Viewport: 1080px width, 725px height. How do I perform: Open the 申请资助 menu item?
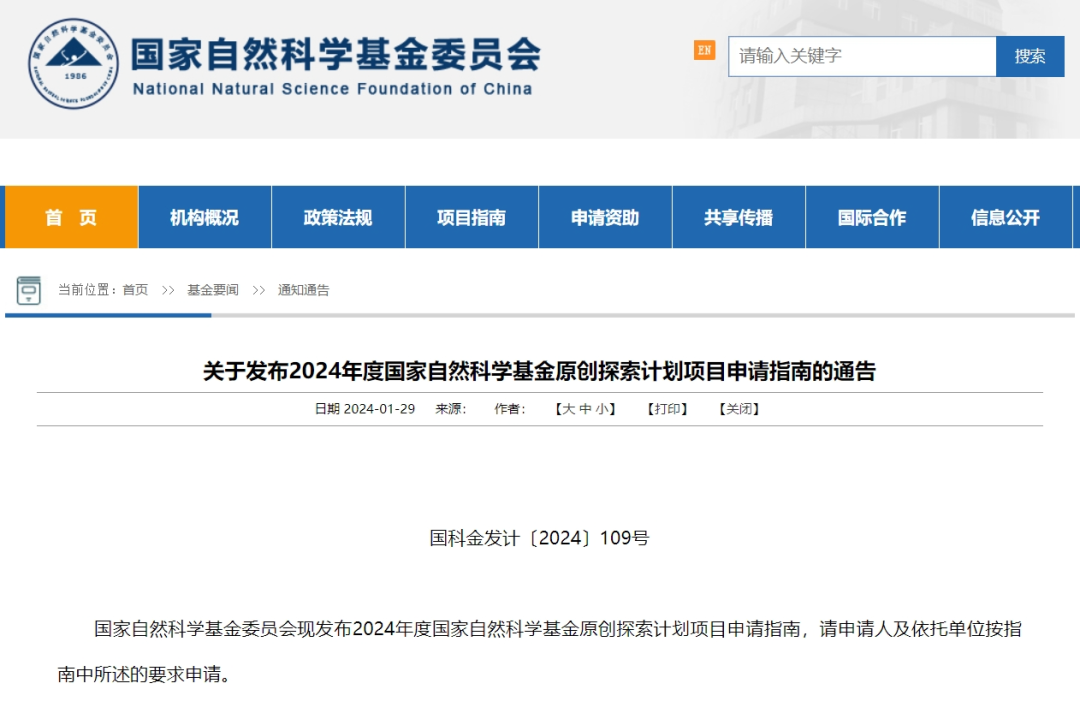[x=605, y=217]
